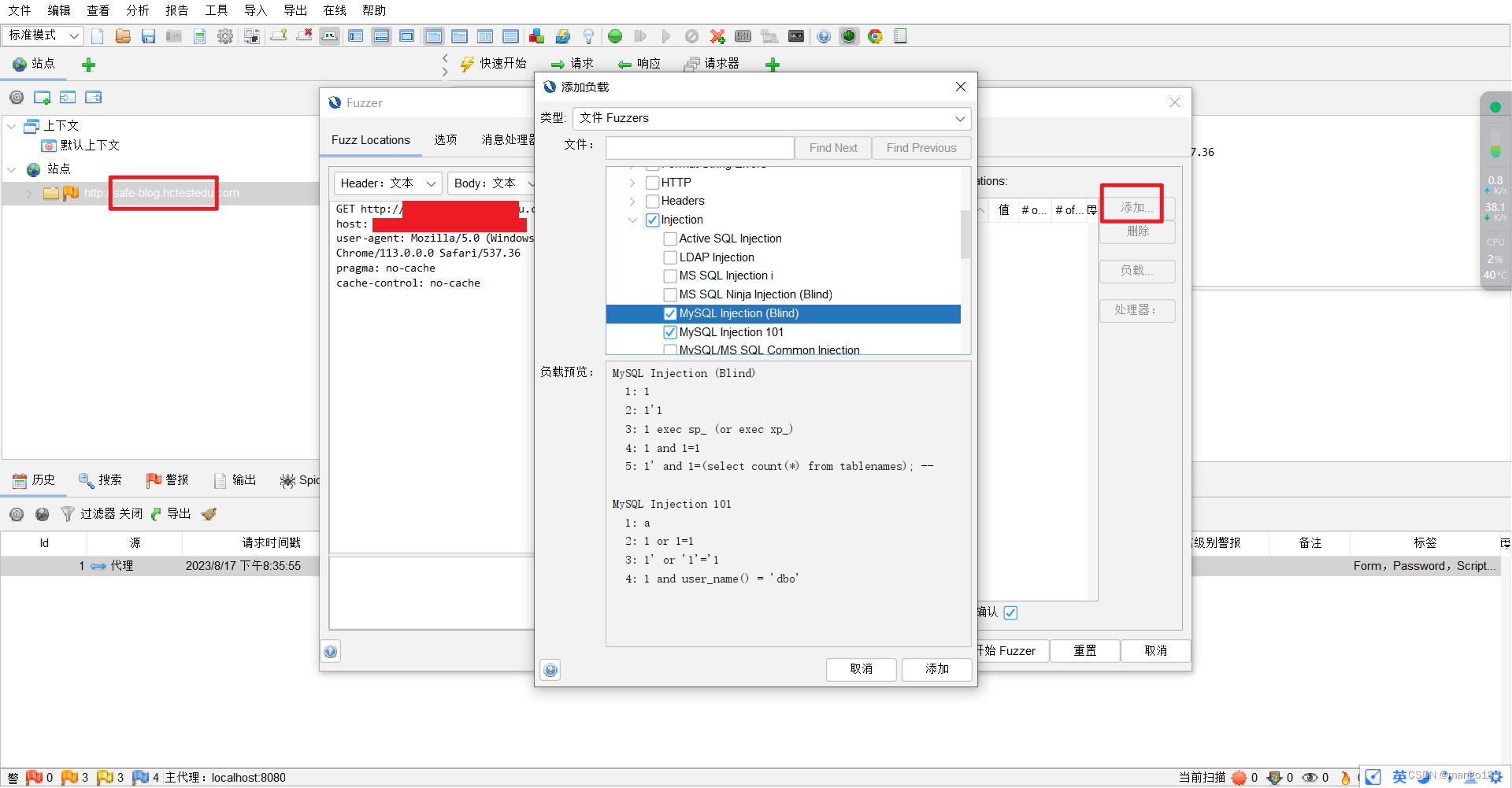Open the Options gear icon

pyautogui.click(x=225, y=36)
